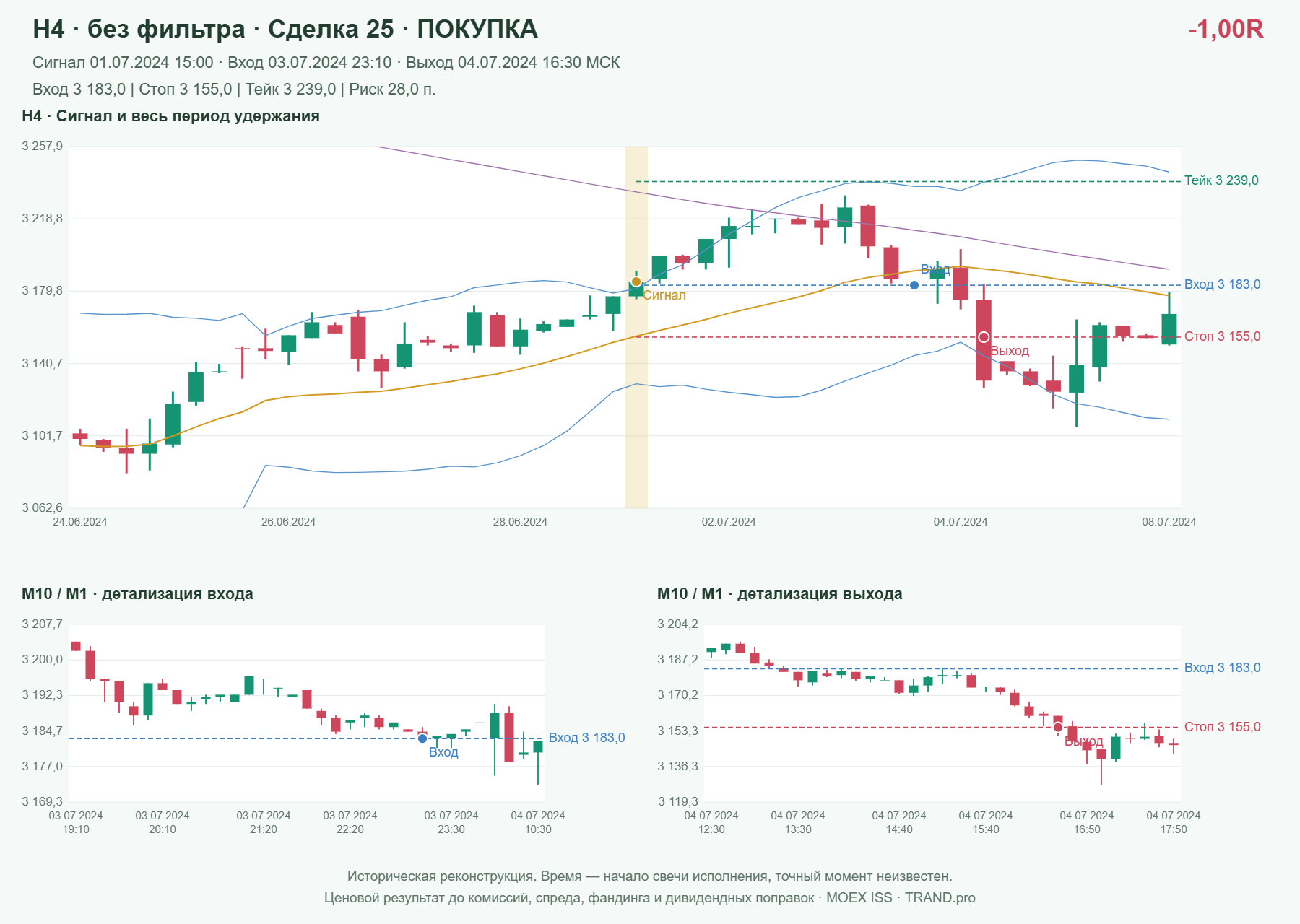
Task: Click the 3 204,2 axis value in exit chart
Action: pyautogui.click(x=677, y=624)
